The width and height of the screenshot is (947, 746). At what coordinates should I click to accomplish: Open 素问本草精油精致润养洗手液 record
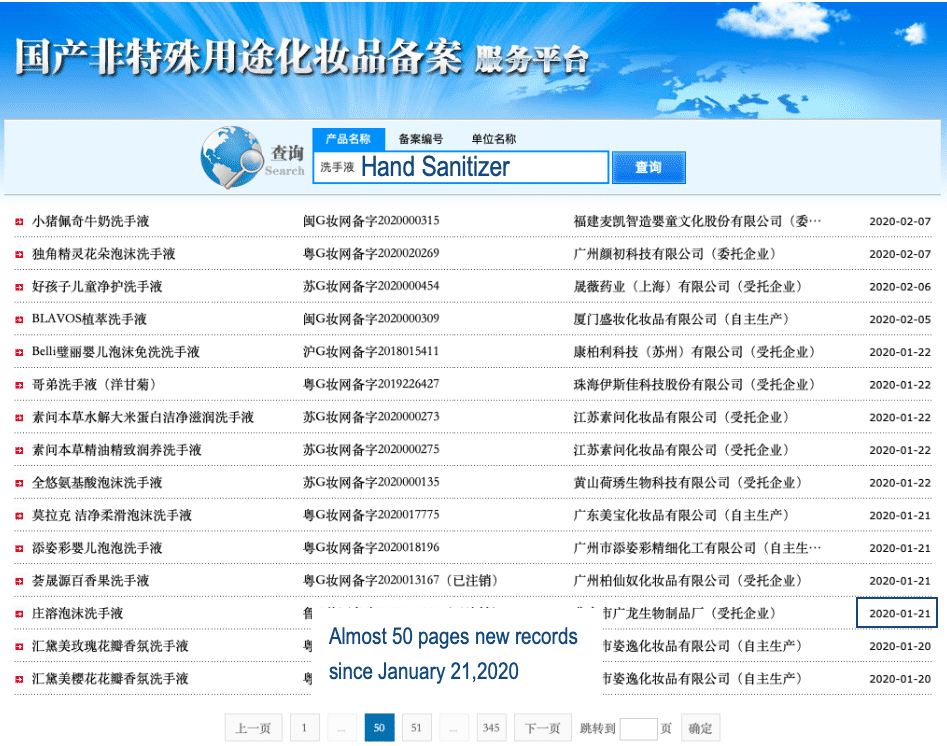click(117, 449)
